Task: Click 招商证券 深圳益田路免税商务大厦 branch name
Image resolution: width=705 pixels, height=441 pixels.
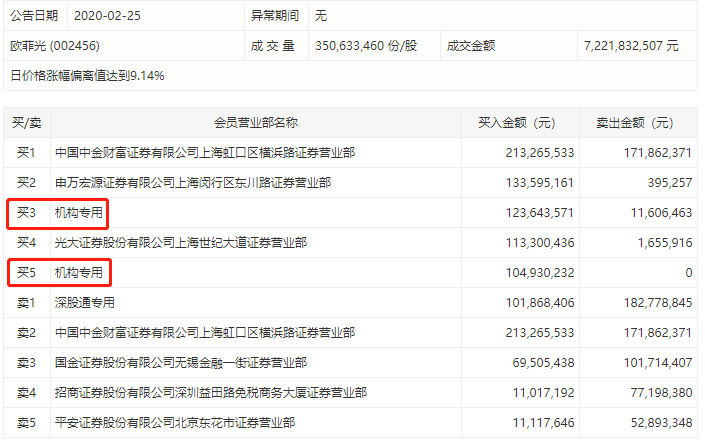Action: coord(211,393)
